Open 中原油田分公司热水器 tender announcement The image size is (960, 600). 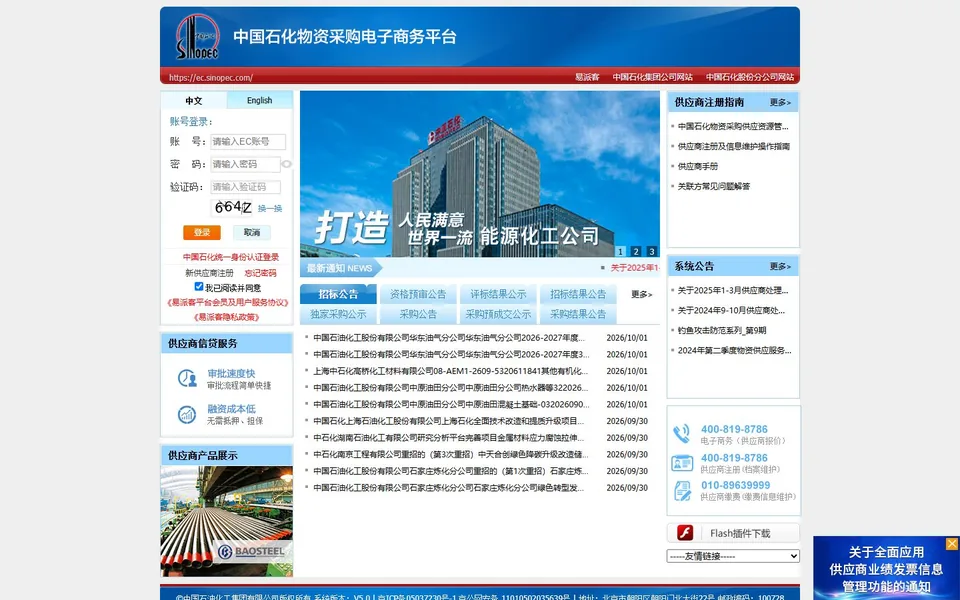(x=451, y=388)
